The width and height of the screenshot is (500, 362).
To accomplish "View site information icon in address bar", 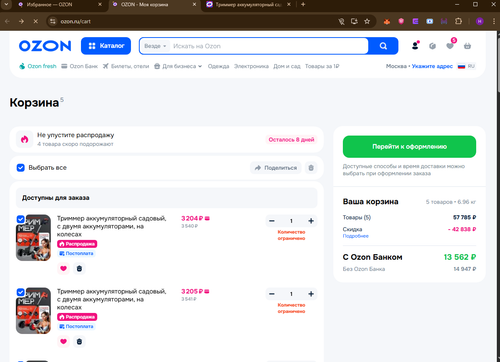I will (53, 21).
